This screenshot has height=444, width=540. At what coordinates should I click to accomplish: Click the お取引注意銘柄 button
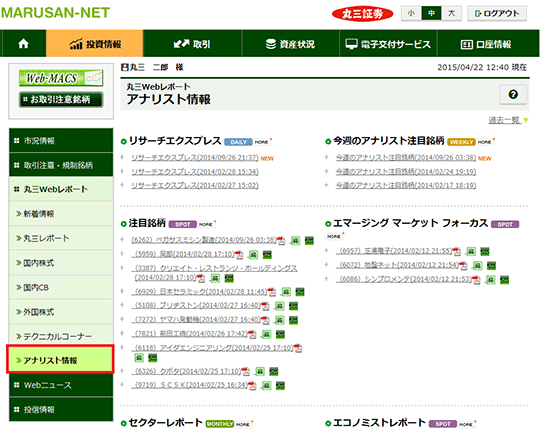[x=61, y=100]
